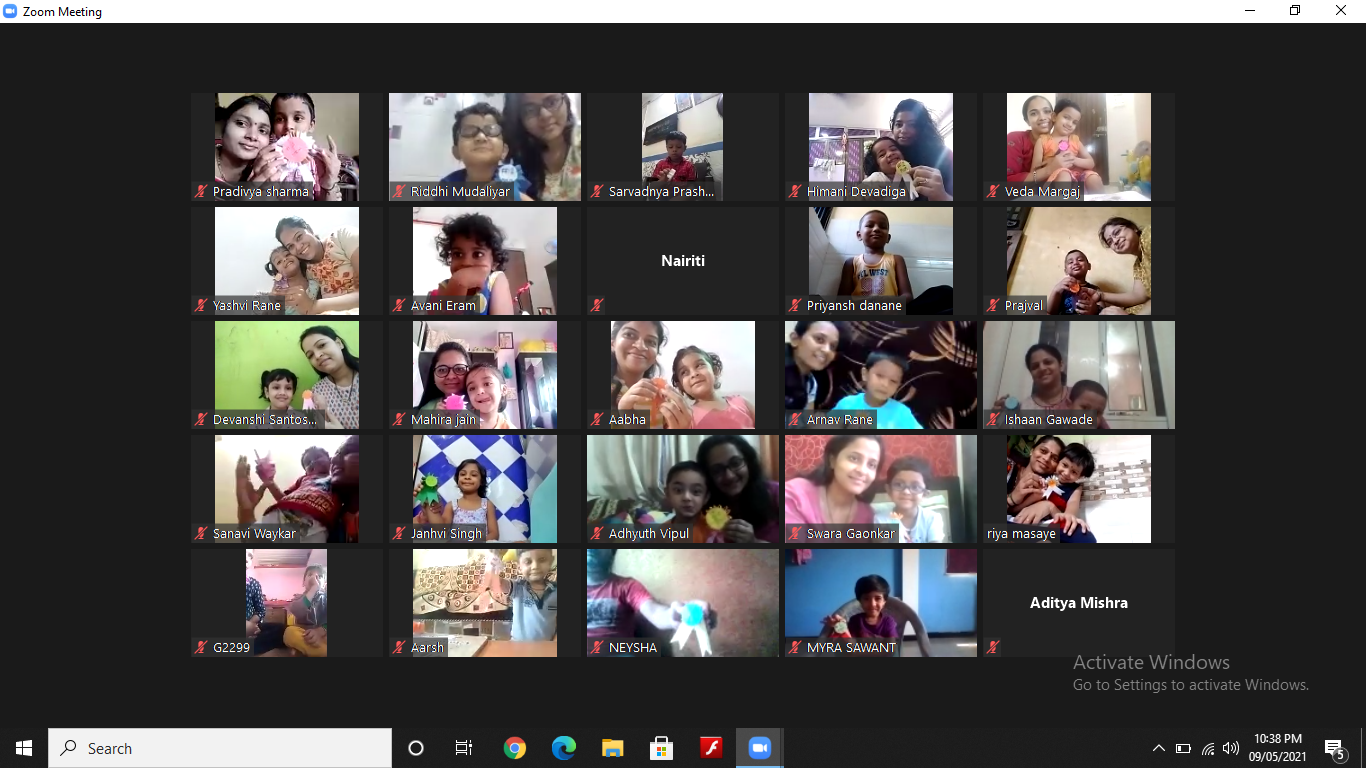
Task: Click the Ishaan Gawade name label
Action: tap(1049, 419)
